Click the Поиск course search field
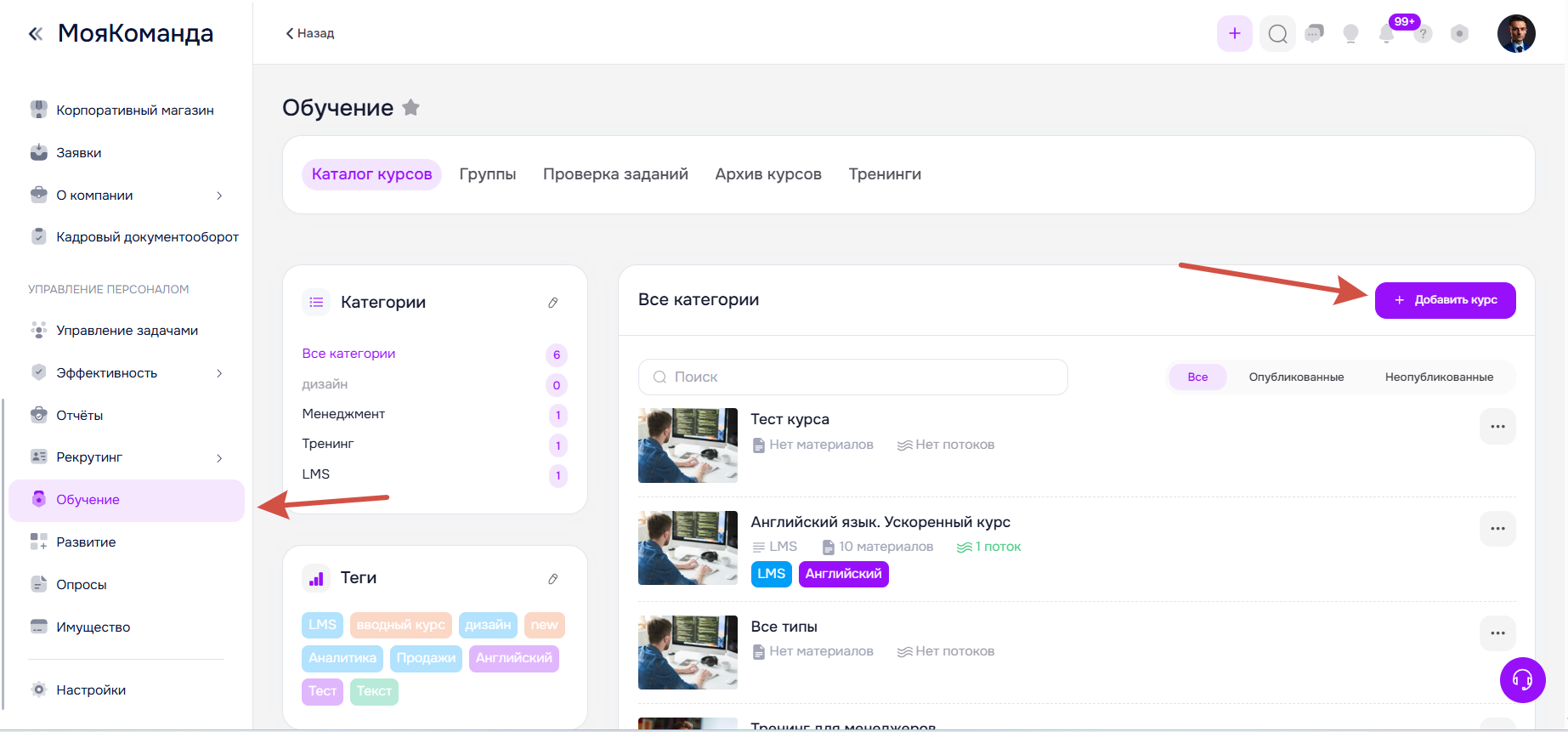The height and width of the screenshot is (732, 1568). [x=852, y=377]
